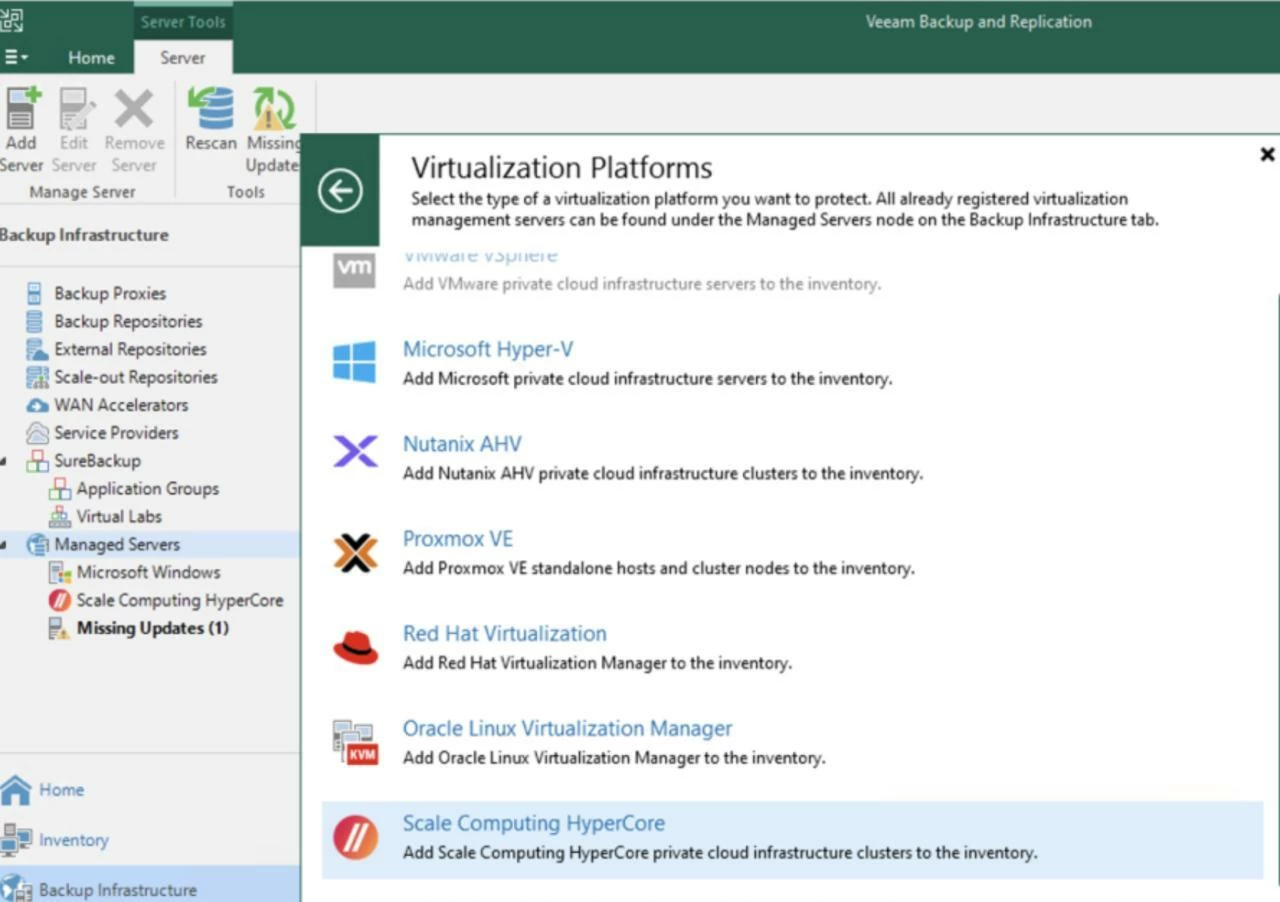The width and height of the screenshot is (1280, 902).
Task: Click the Scale-out Repositories tree icon
Action: tap(37, 377)
